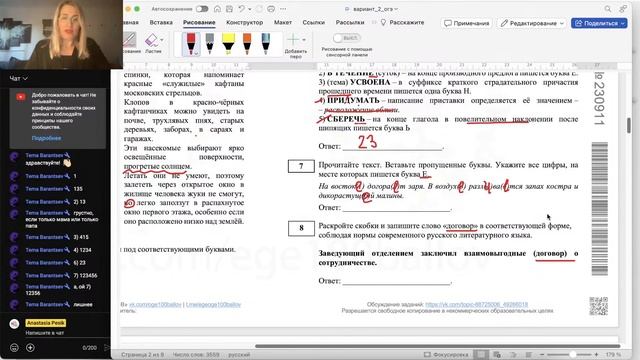Click the Redo icon in title bar
Viewport: 640px width, 360px height.
(x=259, y=9)
